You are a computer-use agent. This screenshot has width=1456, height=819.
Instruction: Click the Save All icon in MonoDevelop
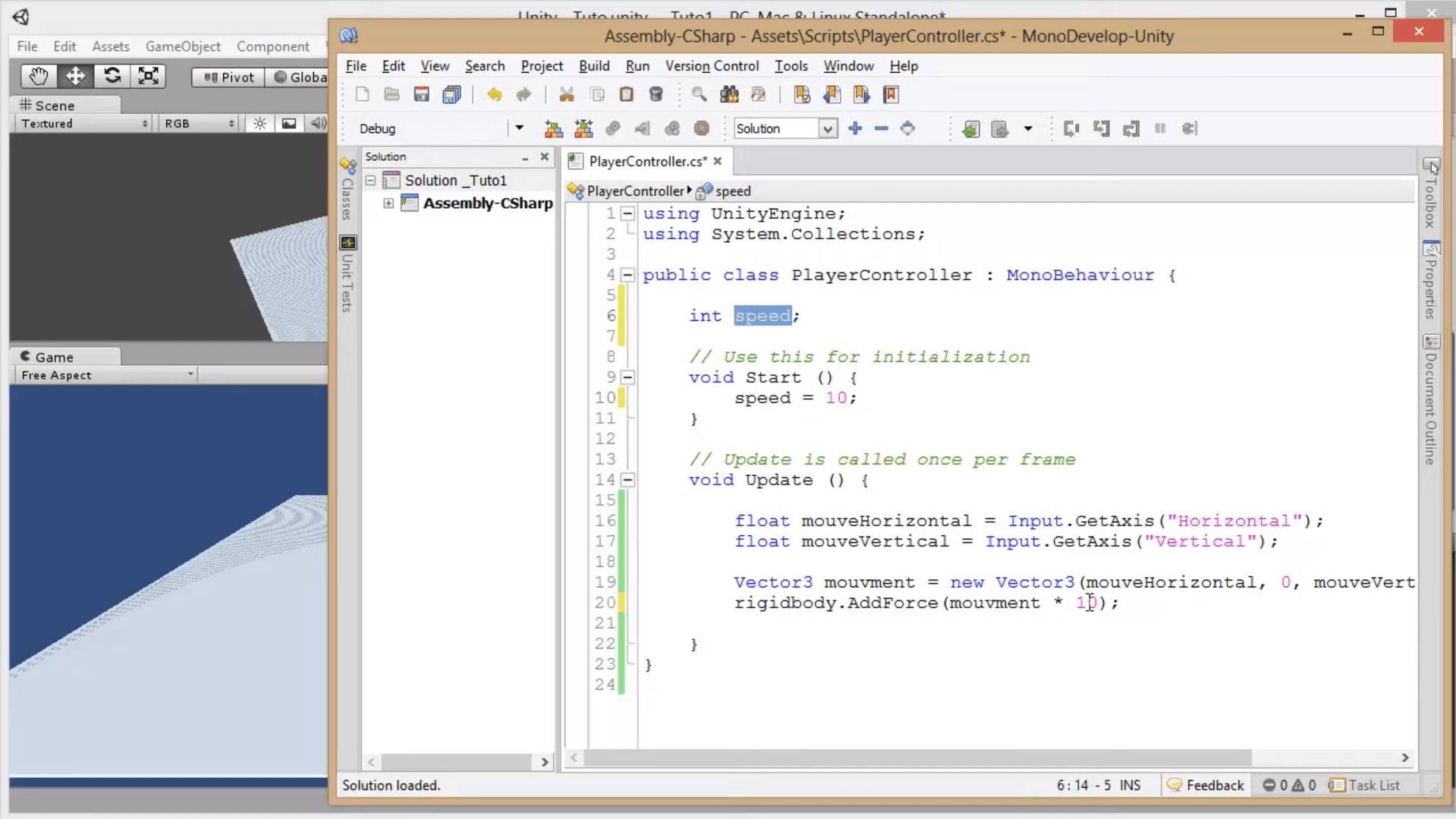point(451,94)
